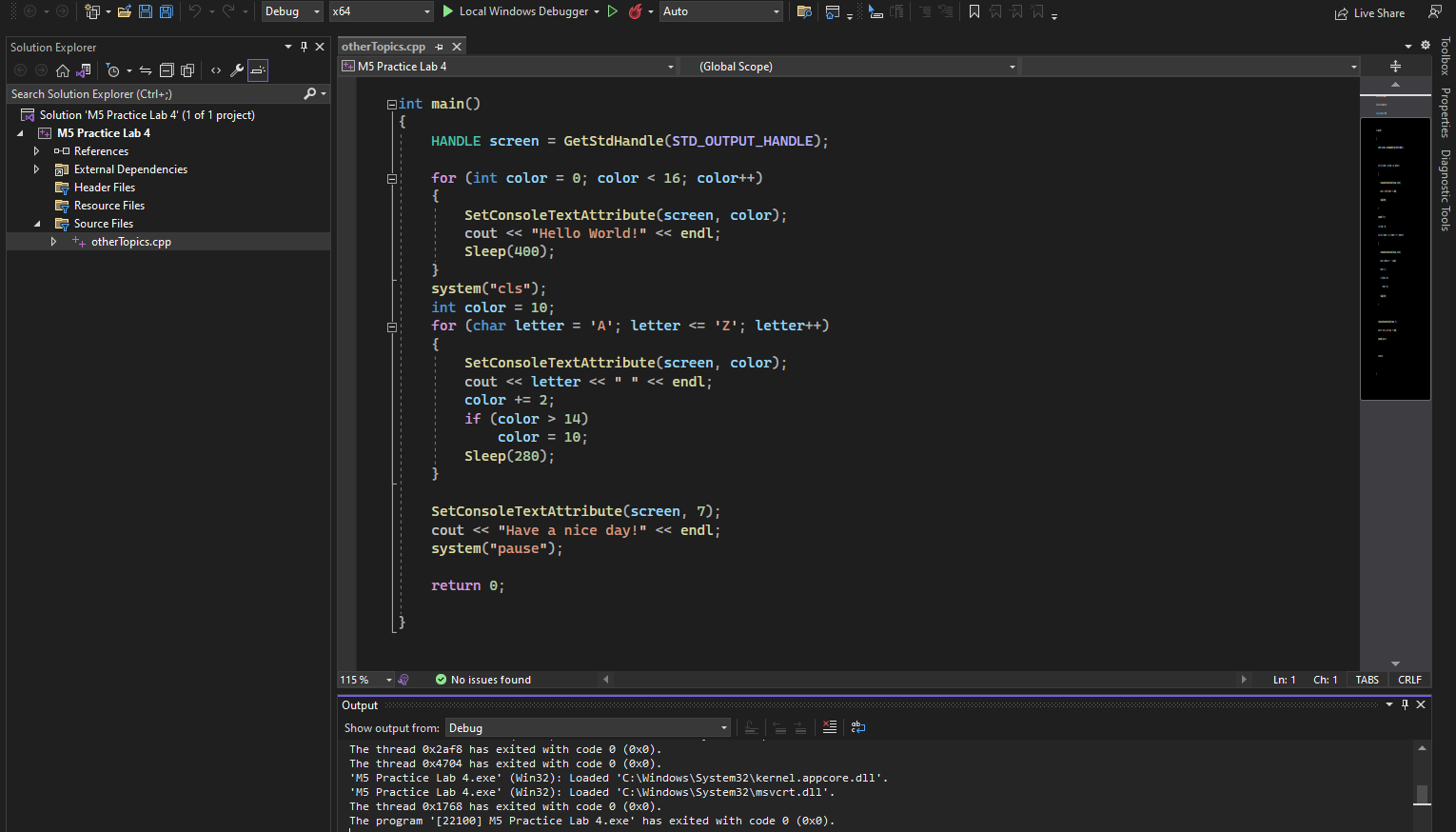Select the otherTopics.cpp editor tab
1456x832 pixels.
pyautogui.click(x=384, y=47)
